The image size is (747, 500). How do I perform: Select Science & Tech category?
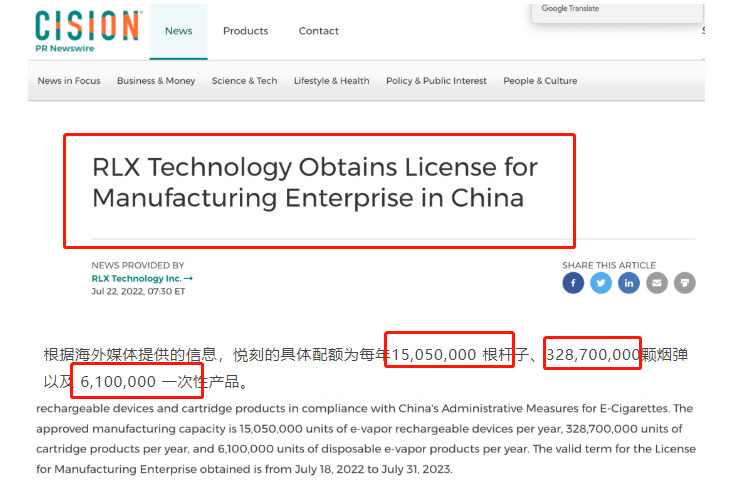pos(244,81)
